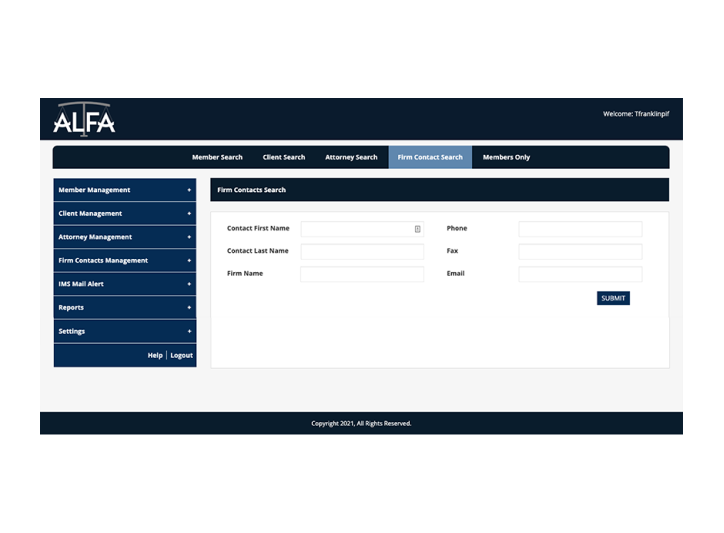Focus the Phone input field
Viewport: 724px width, 533px height.
coord(580,229)
